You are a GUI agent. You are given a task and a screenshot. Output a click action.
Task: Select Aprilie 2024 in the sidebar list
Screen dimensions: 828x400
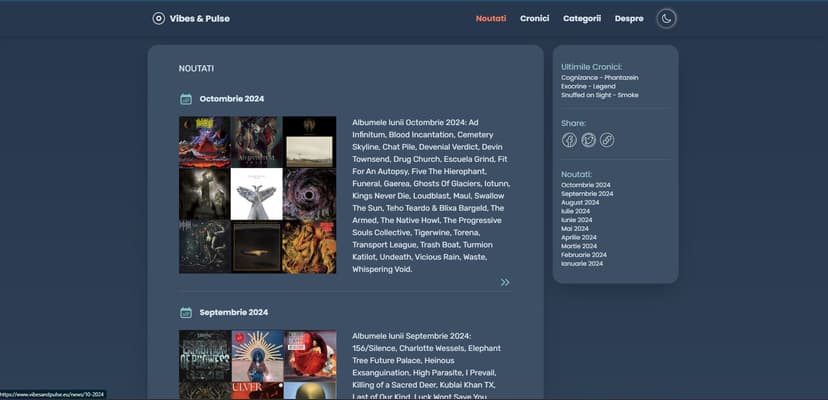[579, 237]
